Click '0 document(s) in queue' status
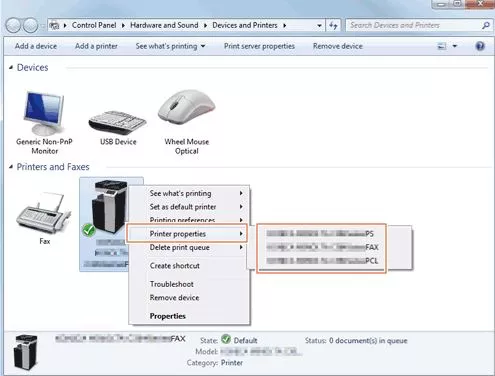The width and height of the screenshot is (495, 376). 368,341
